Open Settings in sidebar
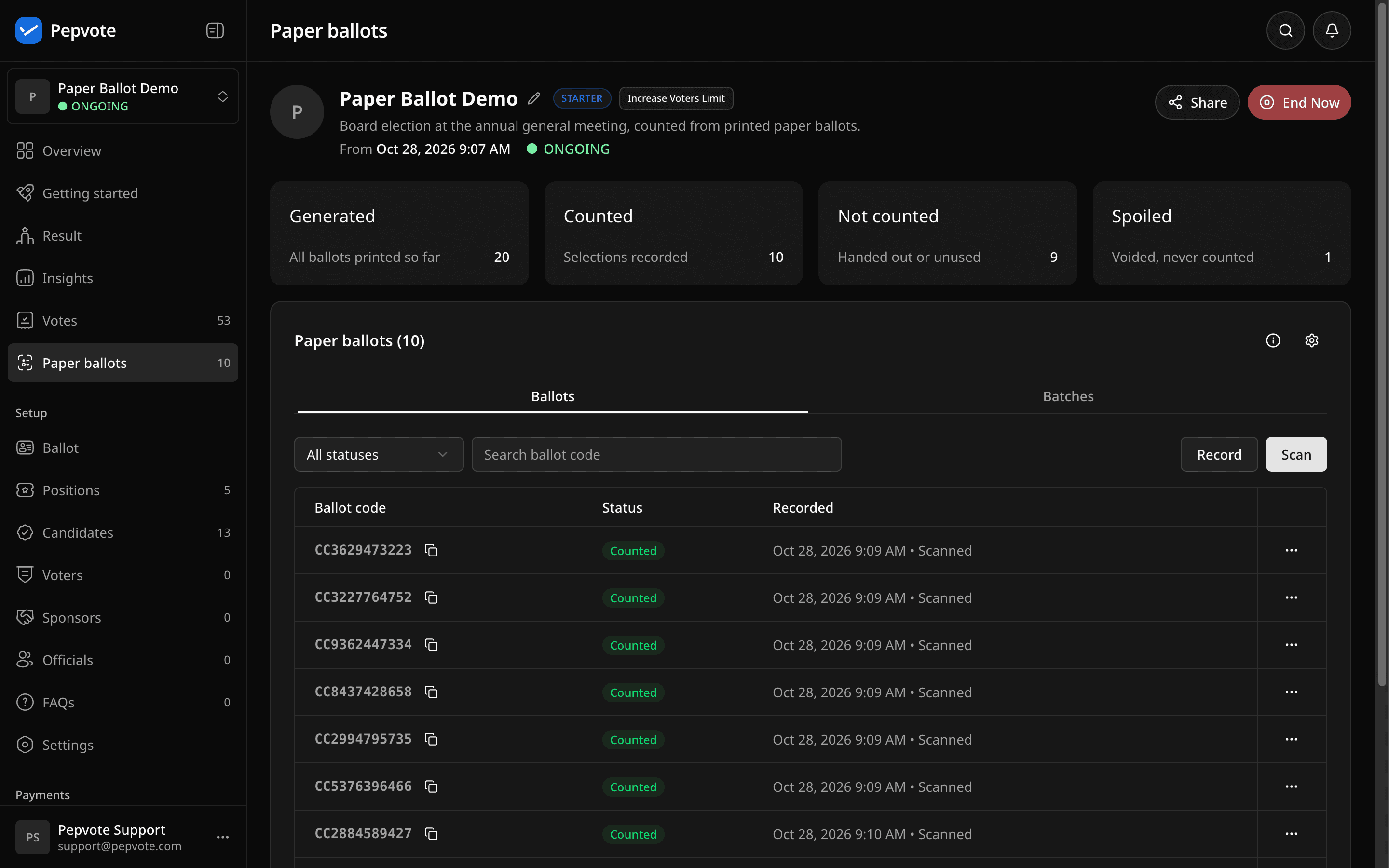 point(123,745)
